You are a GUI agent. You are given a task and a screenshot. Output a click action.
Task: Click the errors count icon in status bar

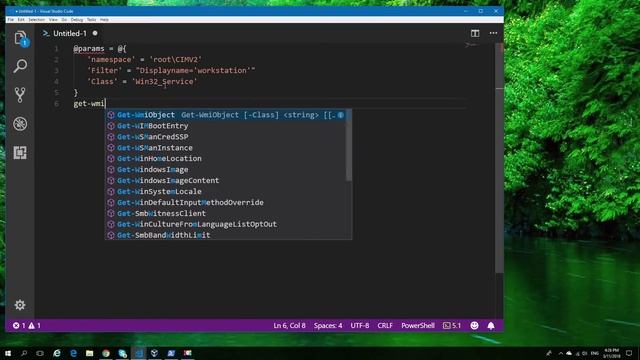pyautogui.click(x=16, y=325)
